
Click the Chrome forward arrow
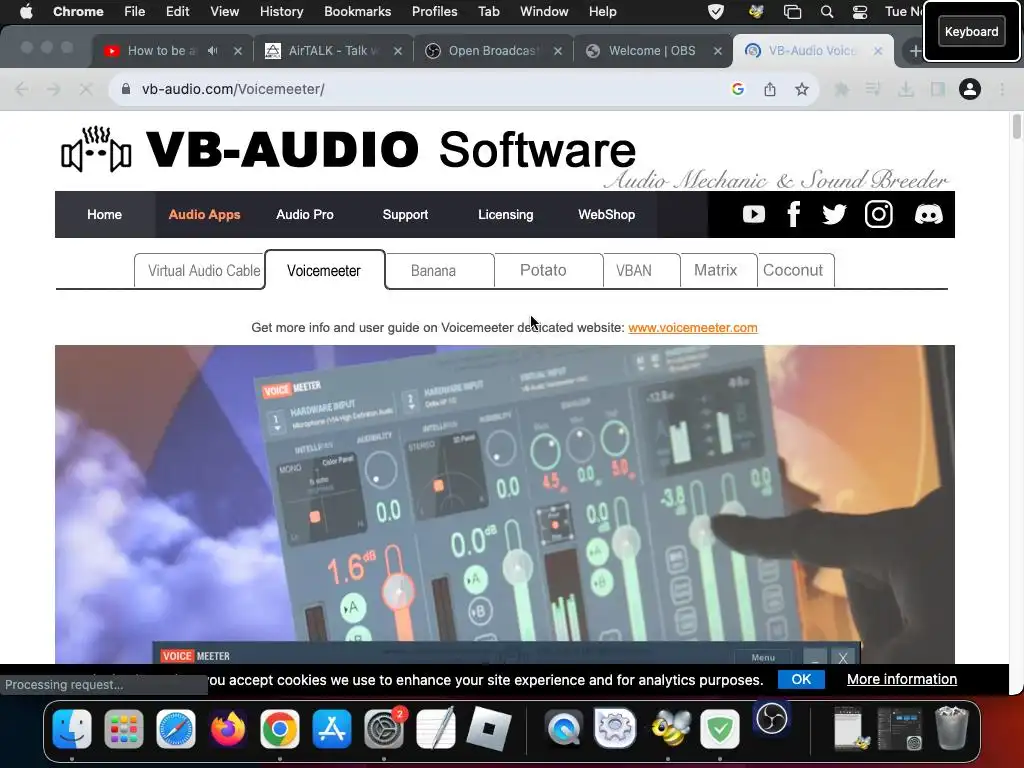(54, 89)
